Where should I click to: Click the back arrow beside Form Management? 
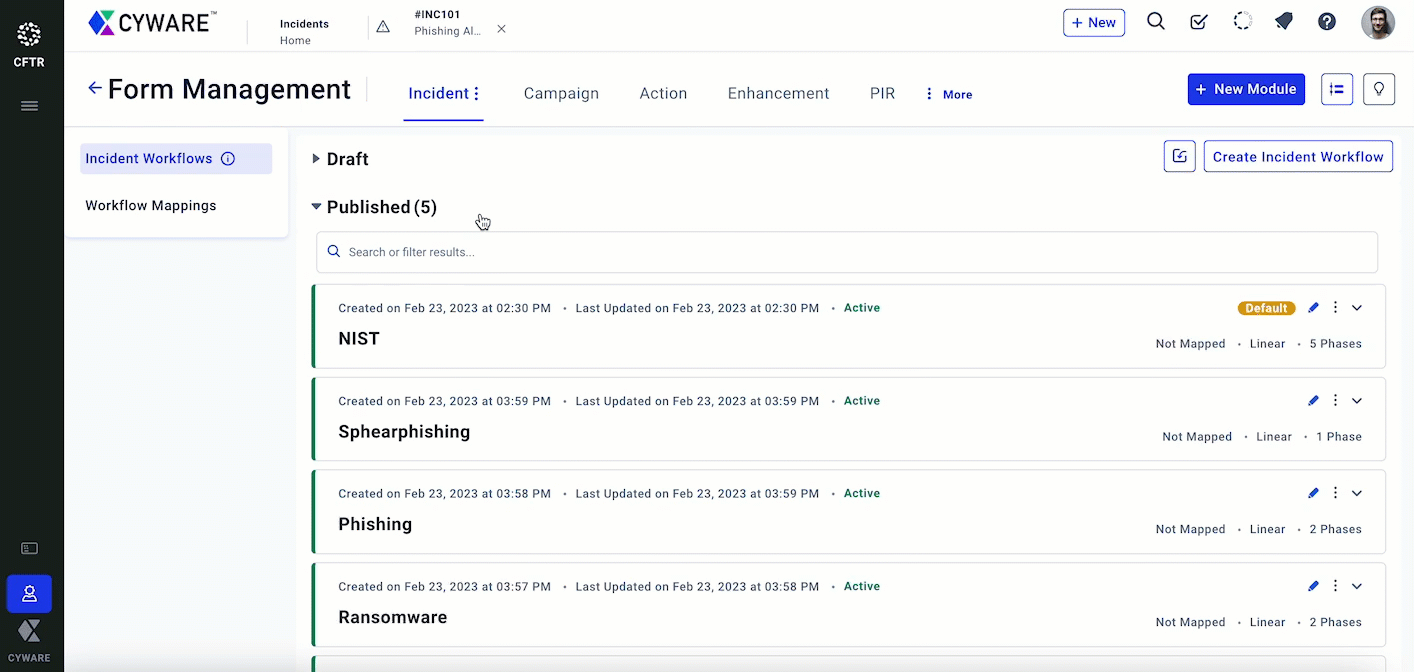[95, 88]
